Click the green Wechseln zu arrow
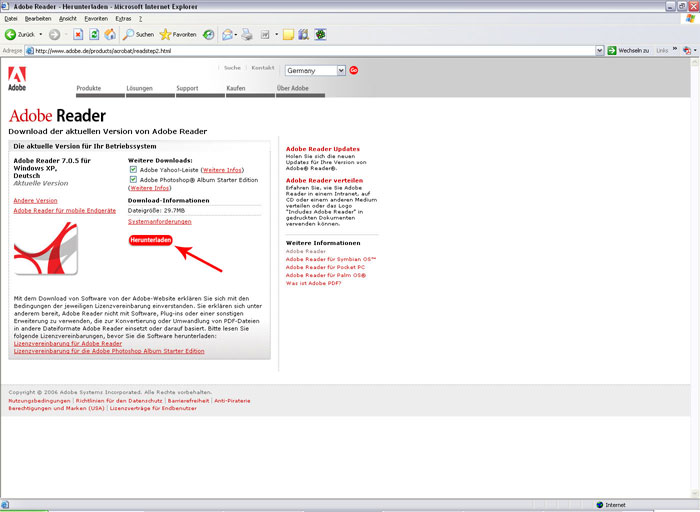The image size is (700, 512). click(612, 50)
